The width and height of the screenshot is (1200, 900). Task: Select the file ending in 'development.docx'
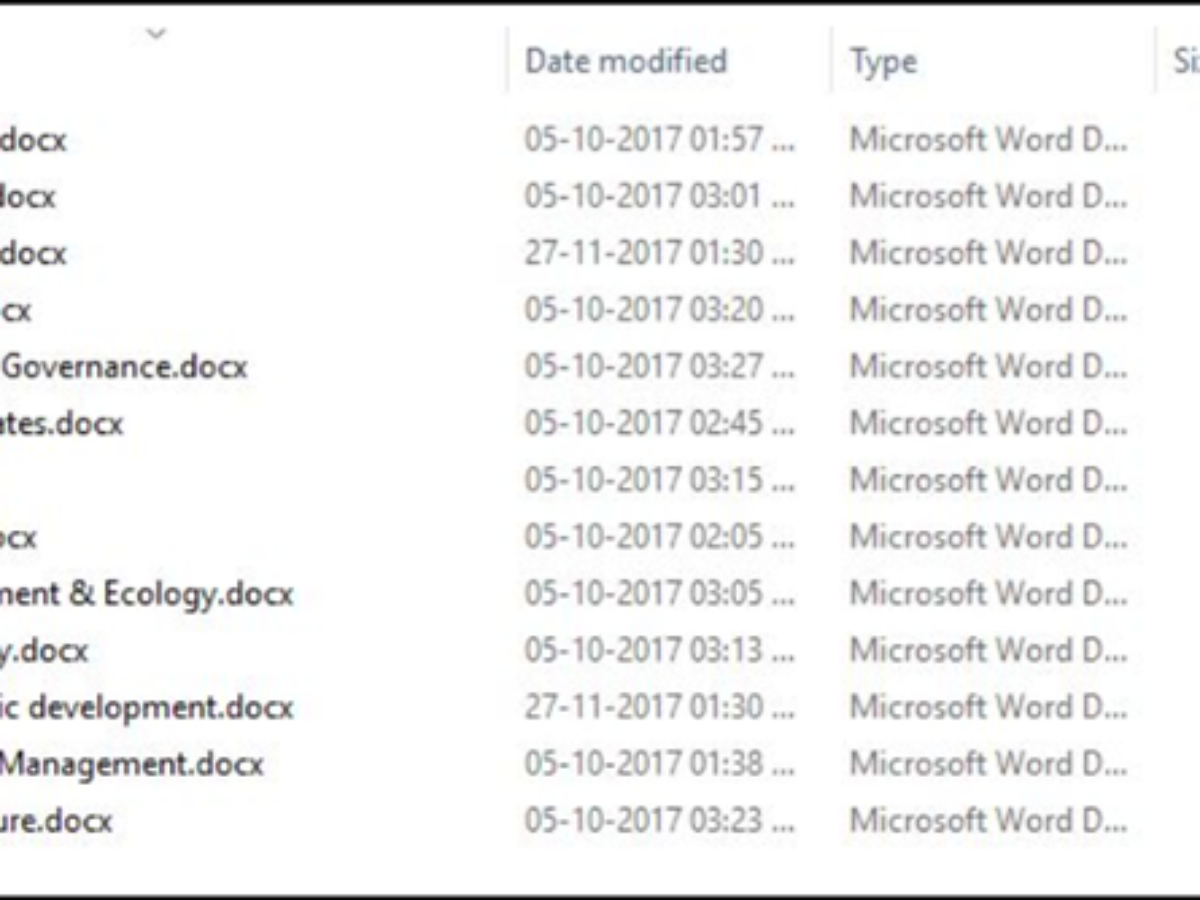[x=147, y=708]
